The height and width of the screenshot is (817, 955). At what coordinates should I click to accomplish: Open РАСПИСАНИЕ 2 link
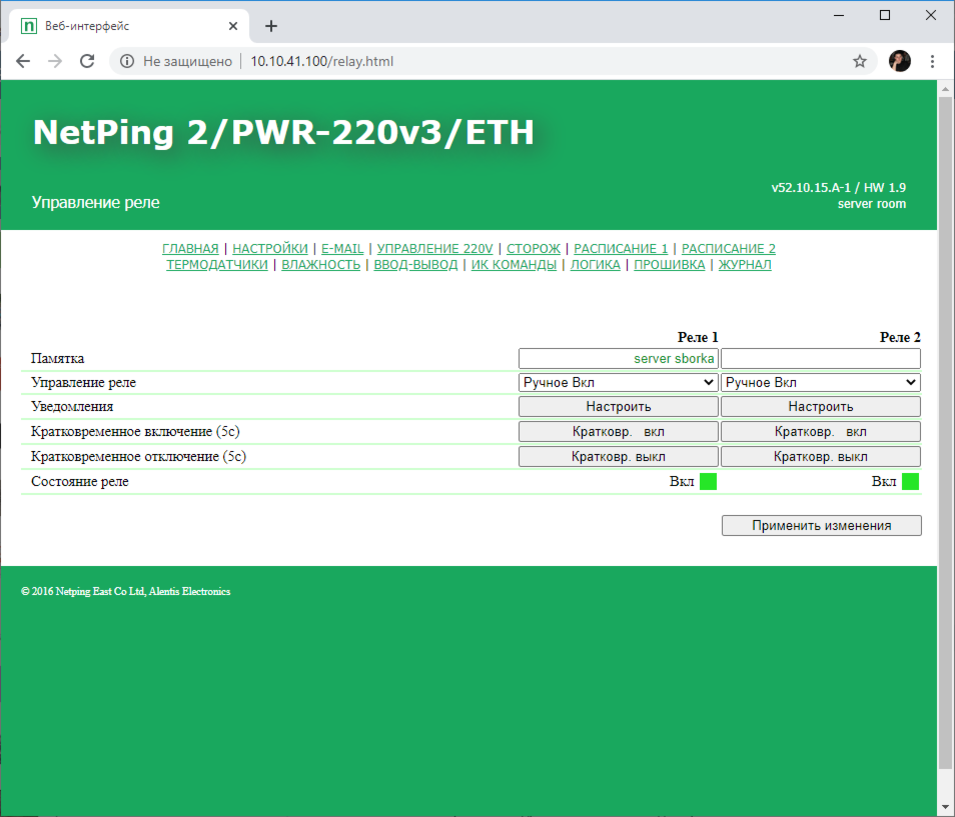coord(728,249)
